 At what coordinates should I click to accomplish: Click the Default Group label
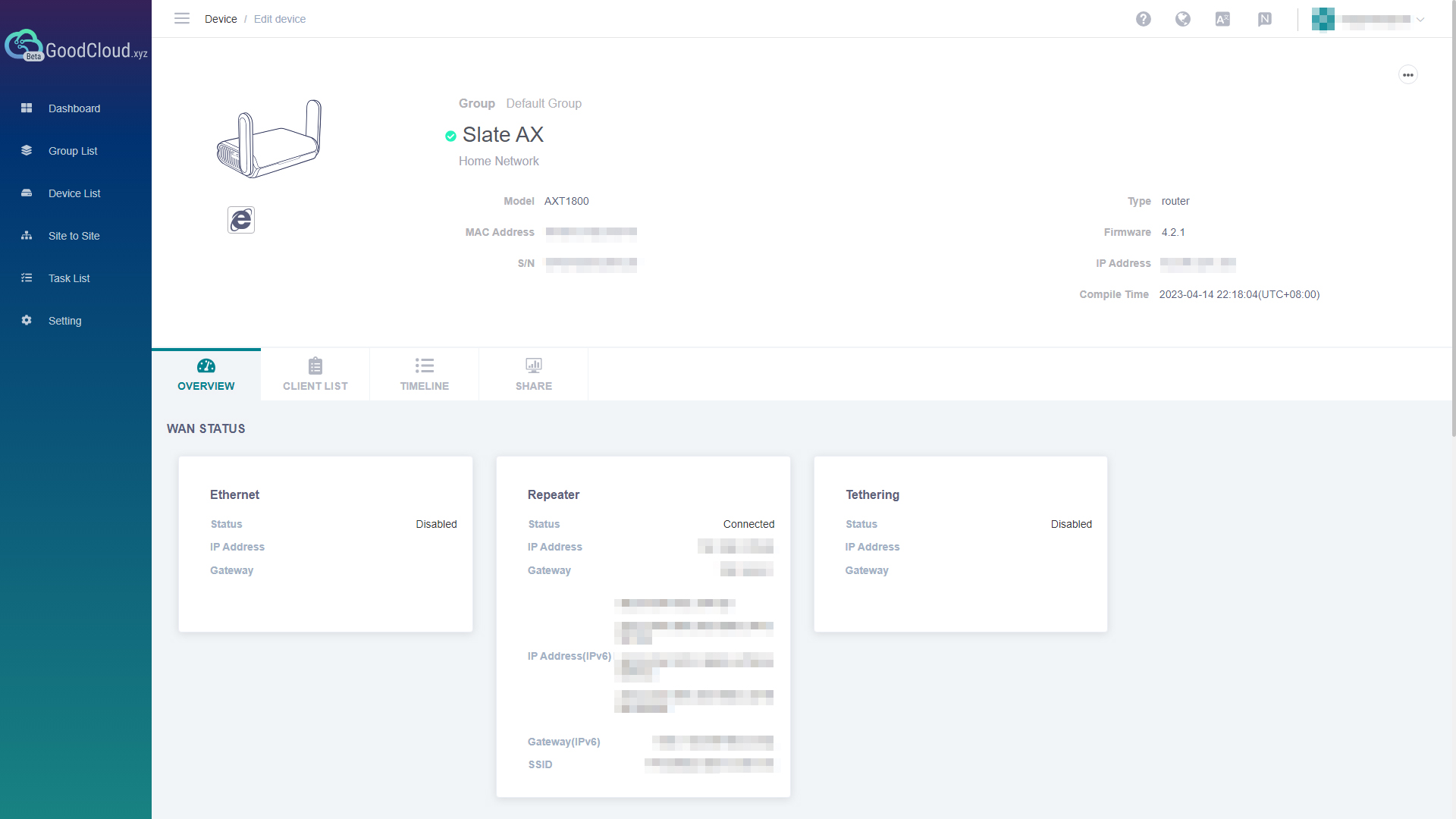544,103
